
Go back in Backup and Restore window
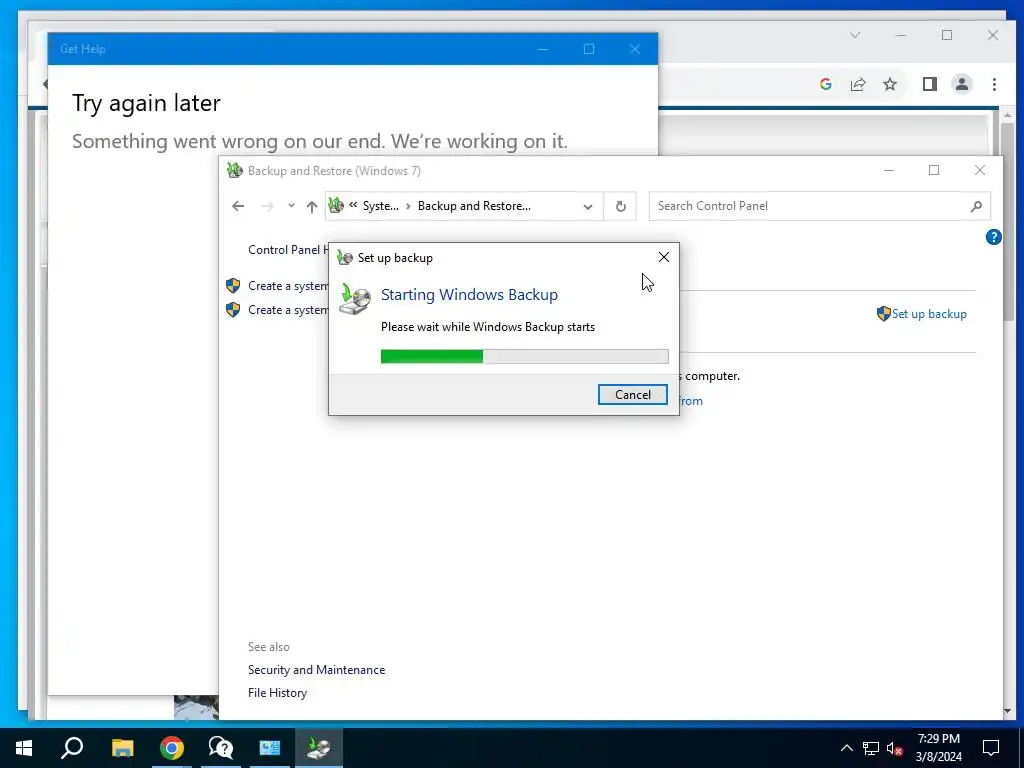click(238, 206)
